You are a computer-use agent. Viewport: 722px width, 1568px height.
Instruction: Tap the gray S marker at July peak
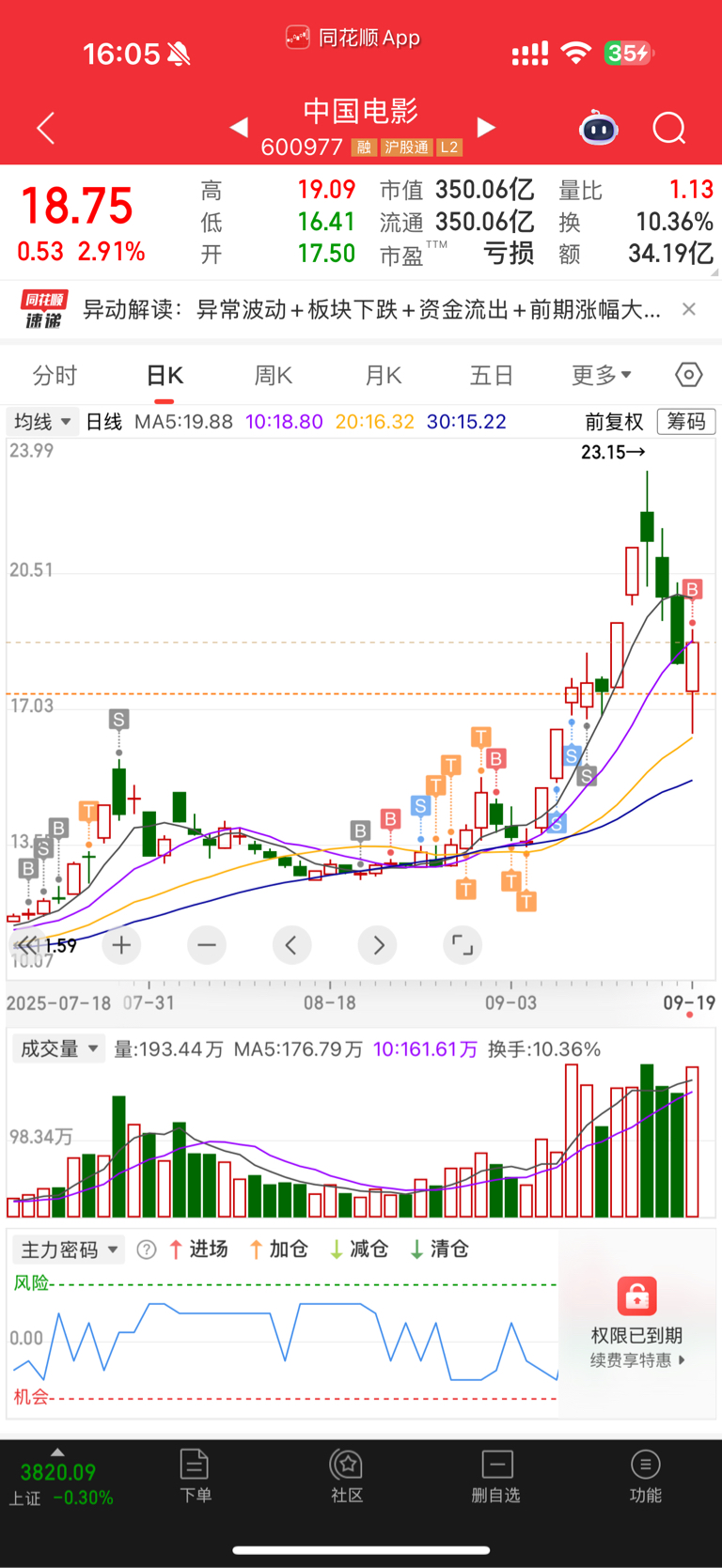118,720
